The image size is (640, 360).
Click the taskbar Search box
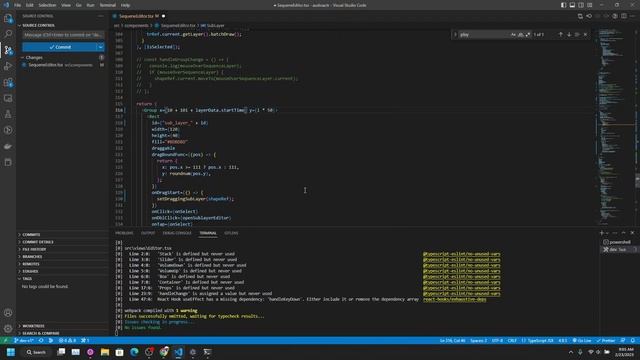pyautogui.click(x=36, y=352)
